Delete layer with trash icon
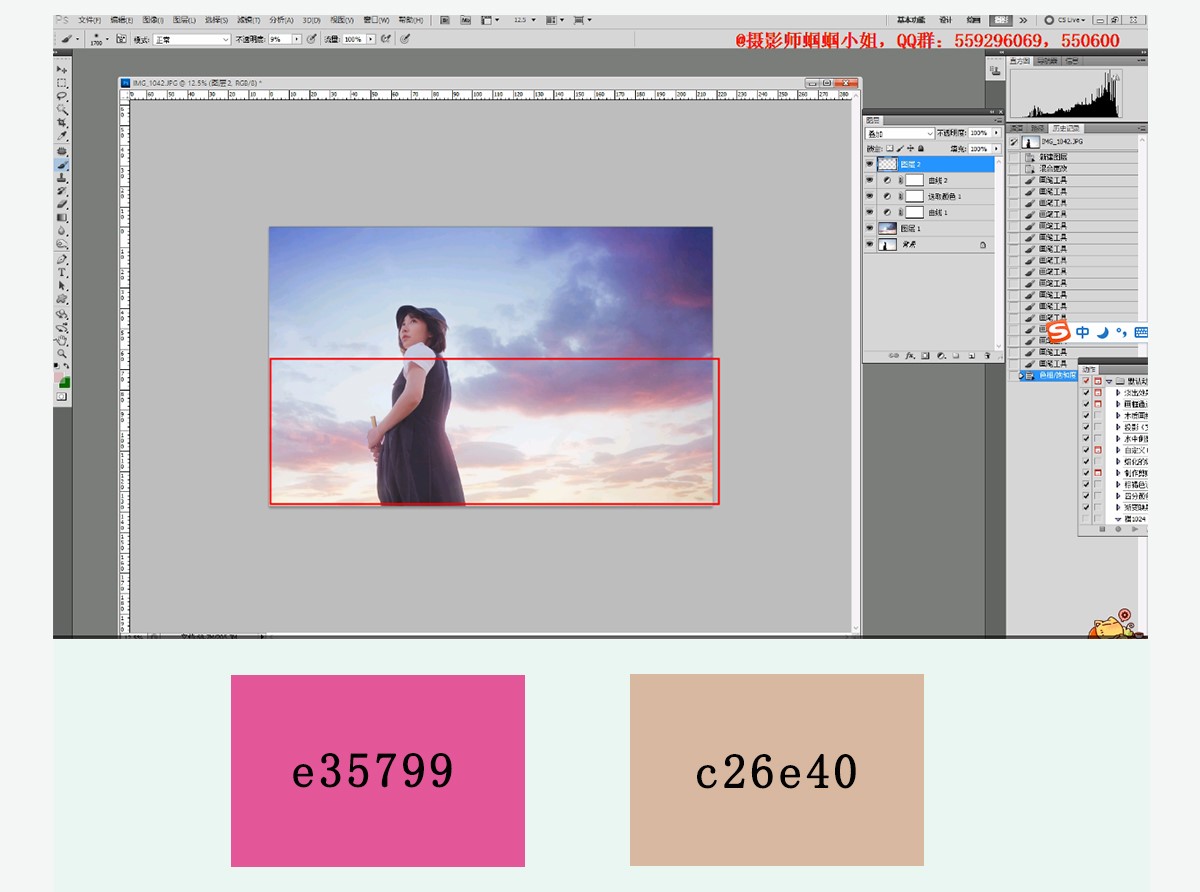 [x=987, y=355]
